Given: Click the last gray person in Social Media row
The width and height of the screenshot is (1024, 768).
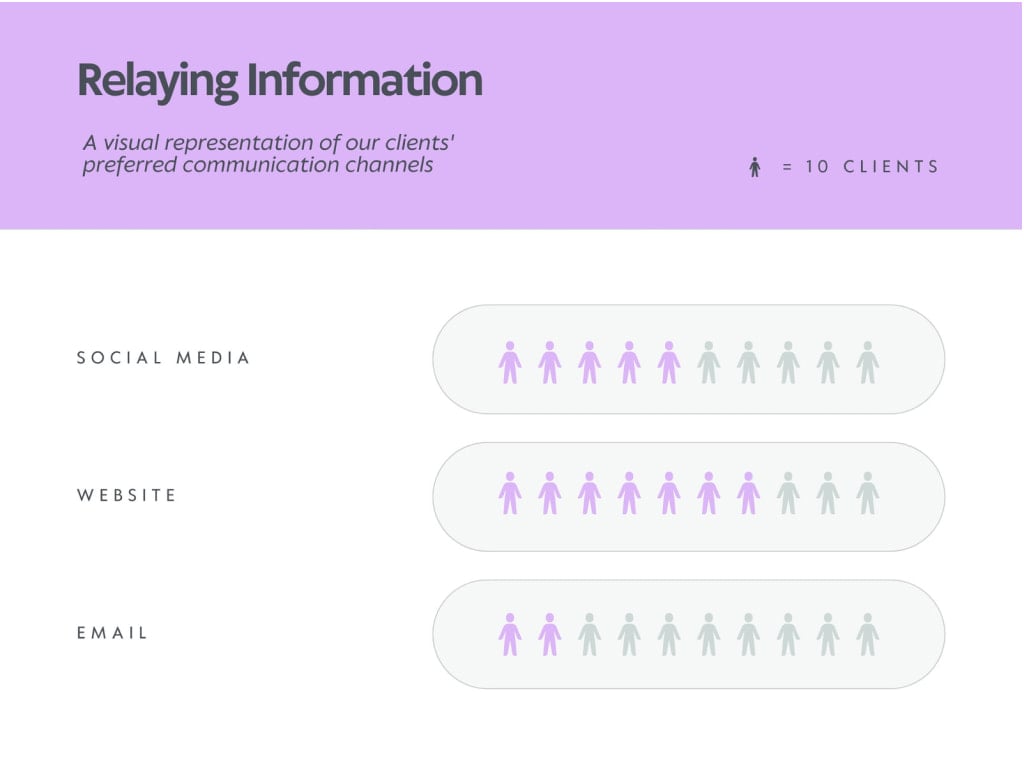Looking at the screenshot, I should coord(868,362).
